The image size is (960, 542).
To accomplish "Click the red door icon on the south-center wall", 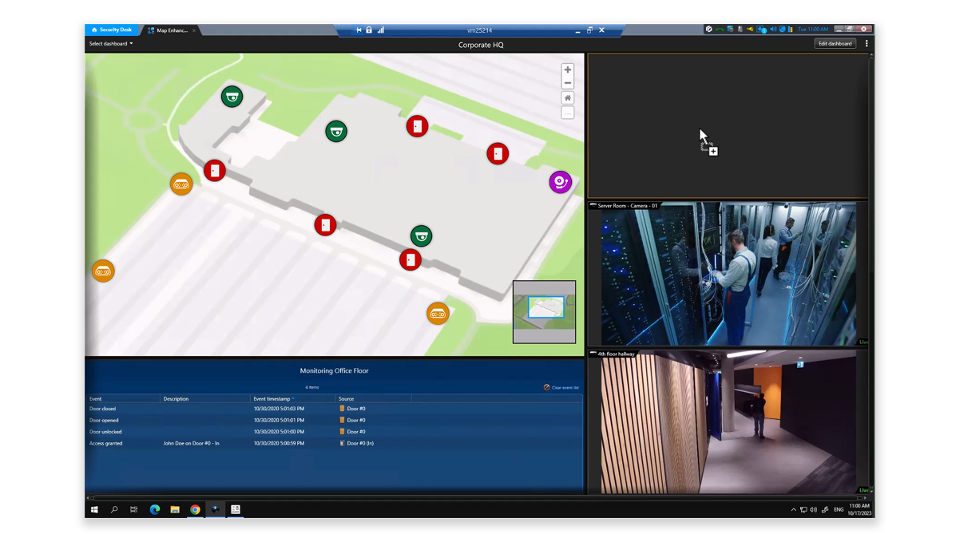I will coord(325,225).
